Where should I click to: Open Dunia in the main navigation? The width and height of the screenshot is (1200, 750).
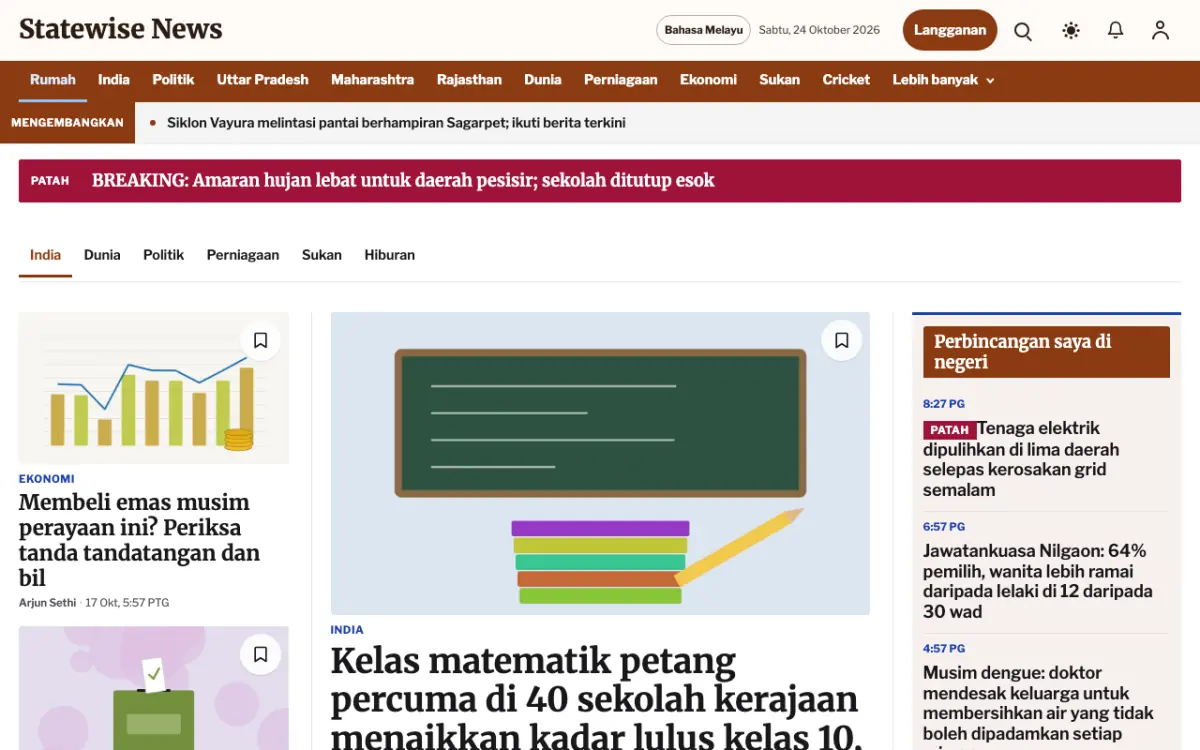pos(543,80)
